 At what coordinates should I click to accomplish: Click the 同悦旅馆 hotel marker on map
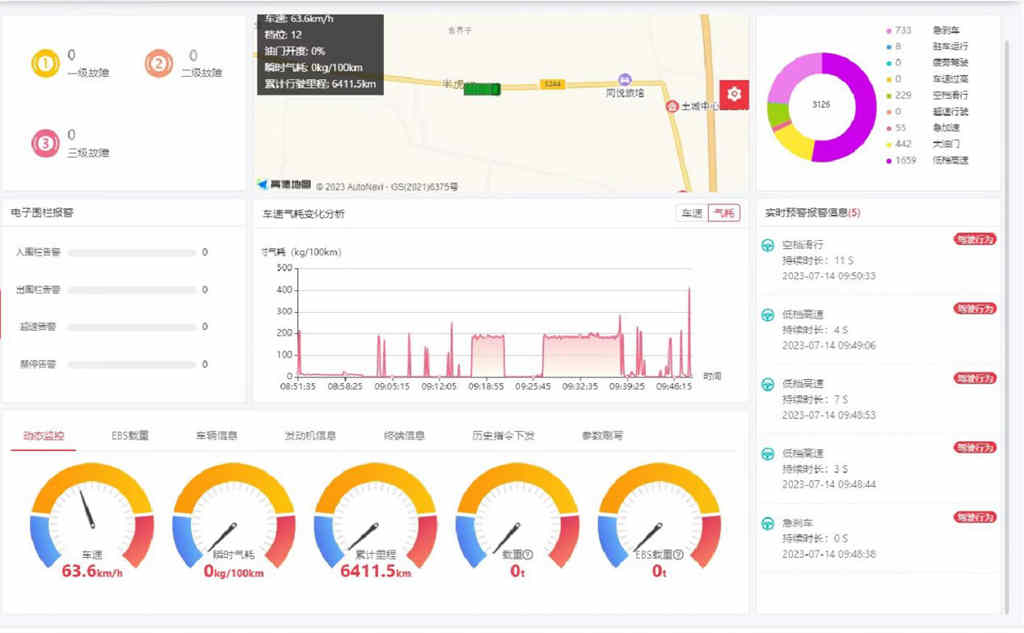(x=625, y=80)
